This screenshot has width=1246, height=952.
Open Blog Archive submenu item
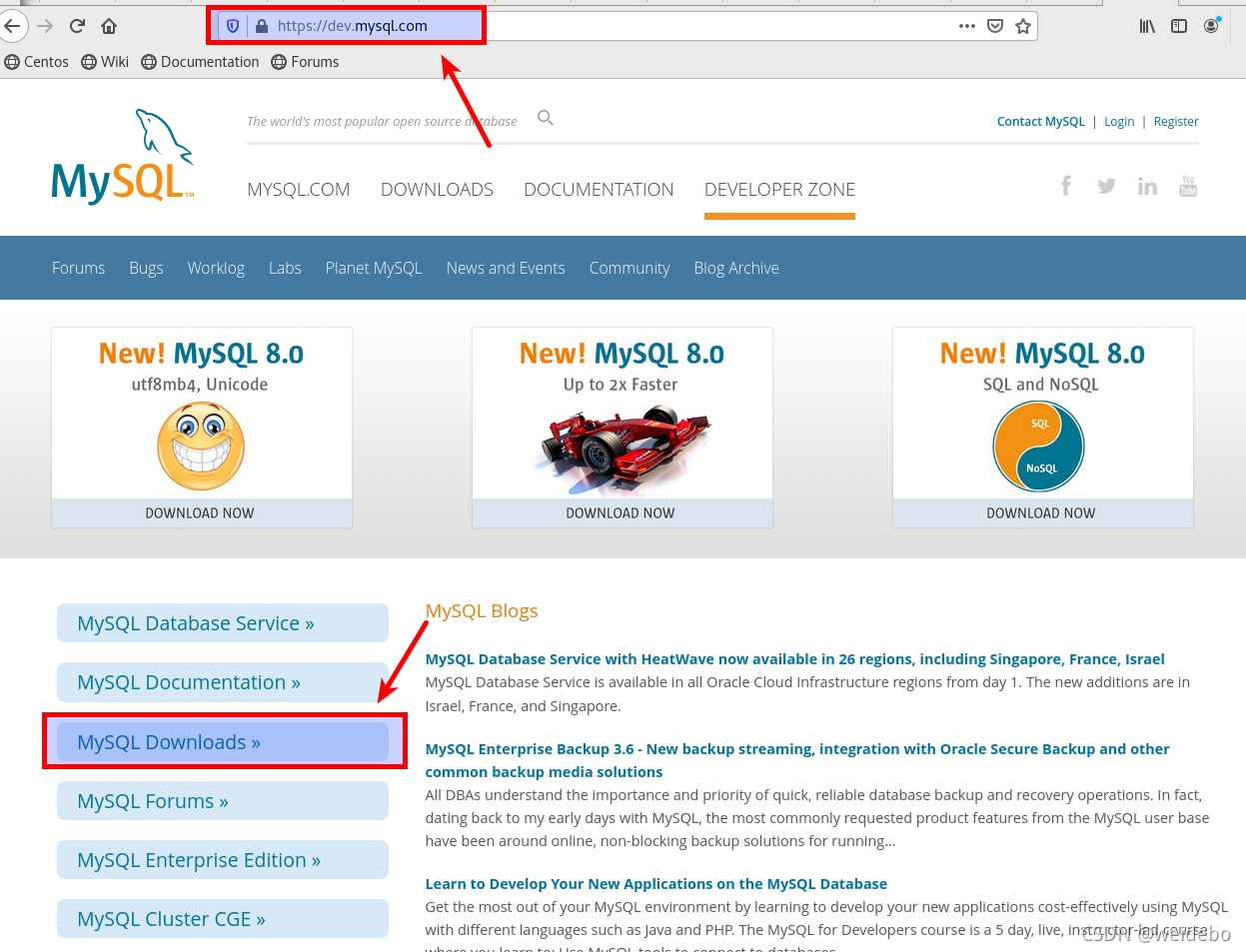pos(736,268)
